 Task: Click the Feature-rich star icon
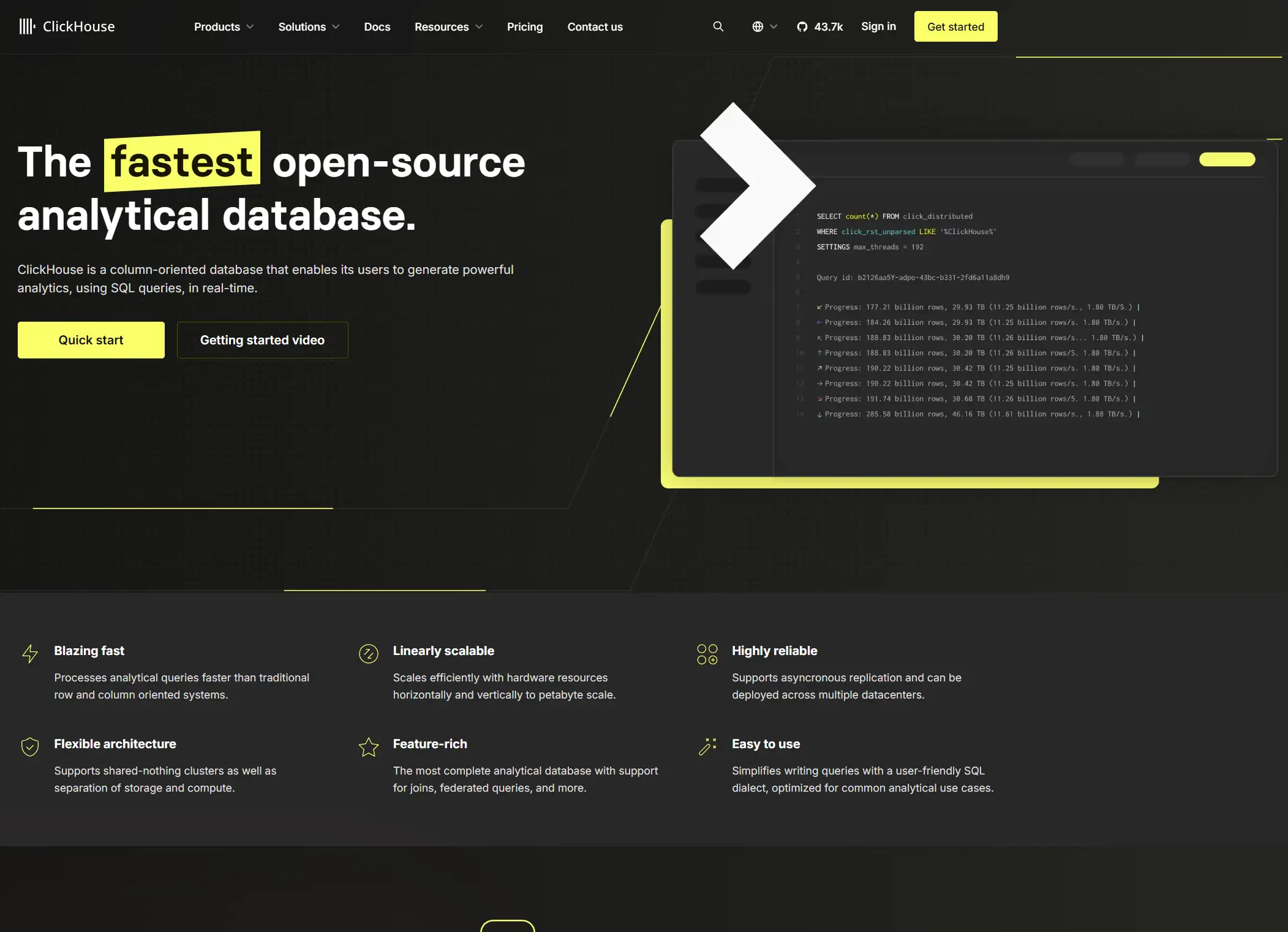(368, 747)
